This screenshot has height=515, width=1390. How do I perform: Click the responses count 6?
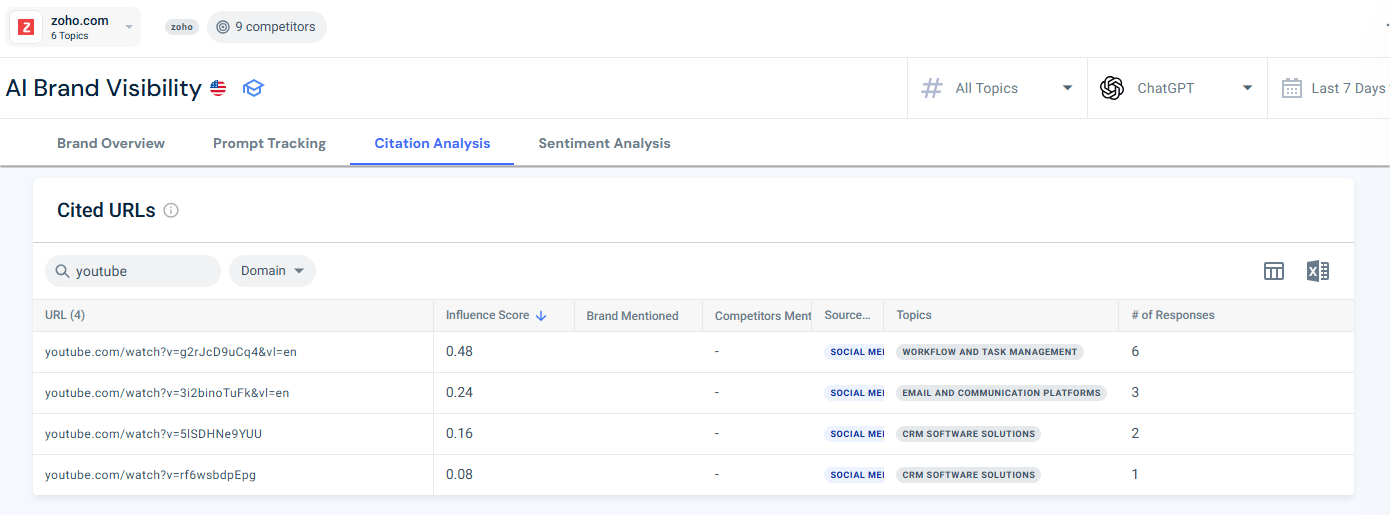click(1135, 352)
